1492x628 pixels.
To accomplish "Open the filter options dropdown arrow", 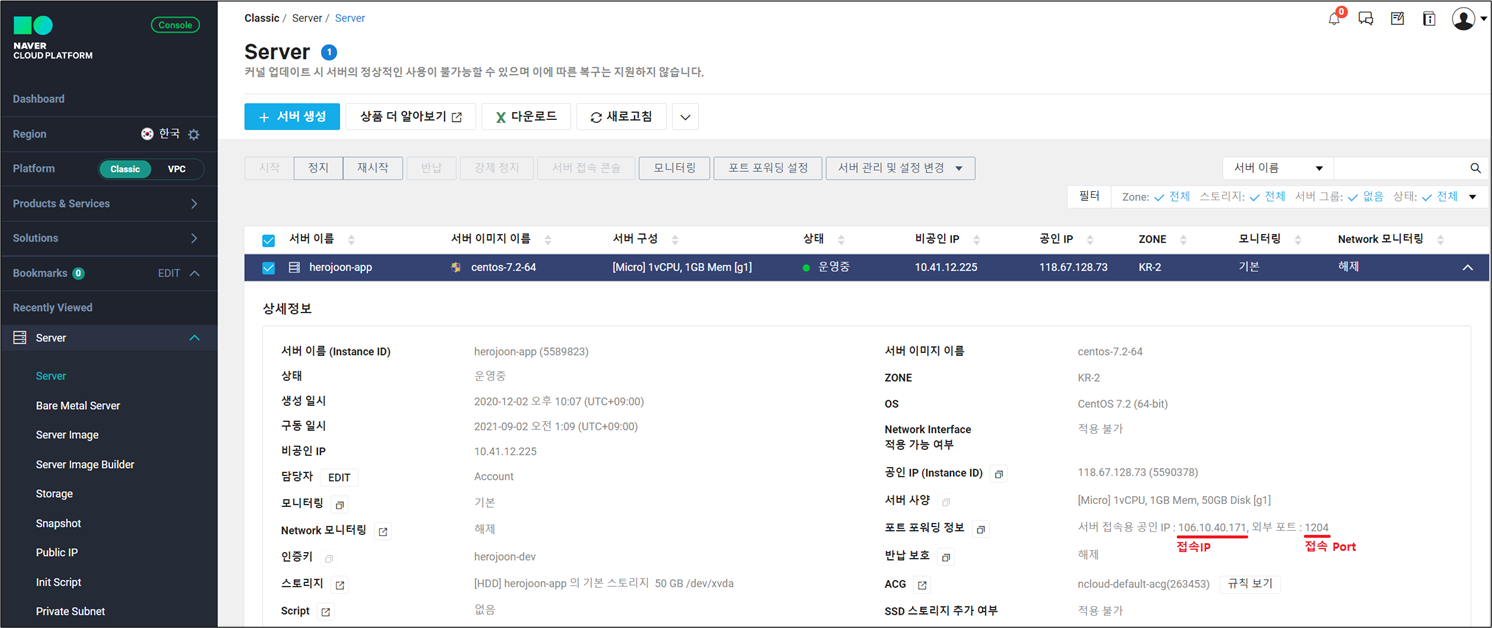I will coord(1472,197).
